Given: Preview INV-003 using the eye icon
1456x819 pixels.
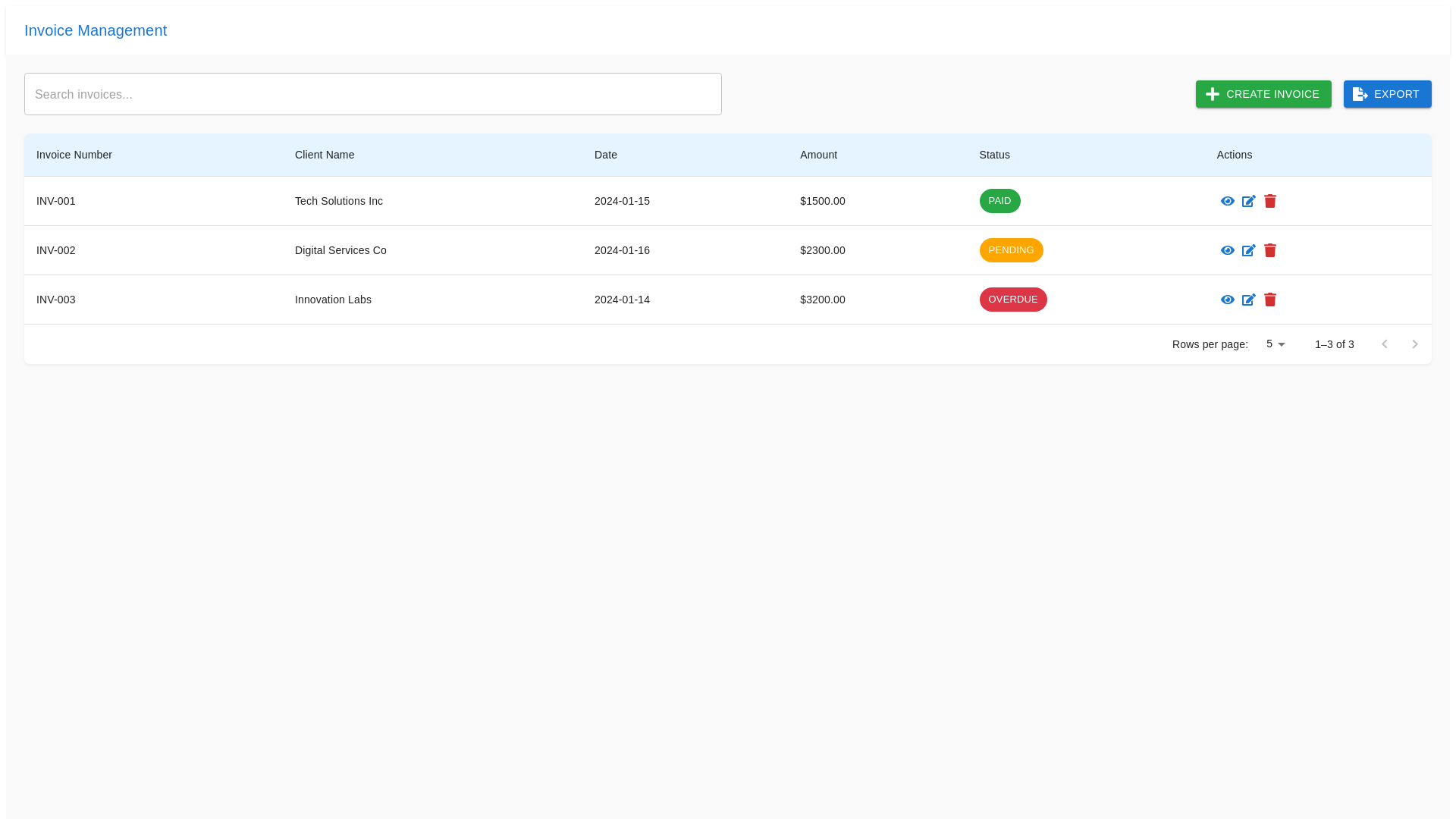Looking at the screenshot, I should tap(1228, 300).
